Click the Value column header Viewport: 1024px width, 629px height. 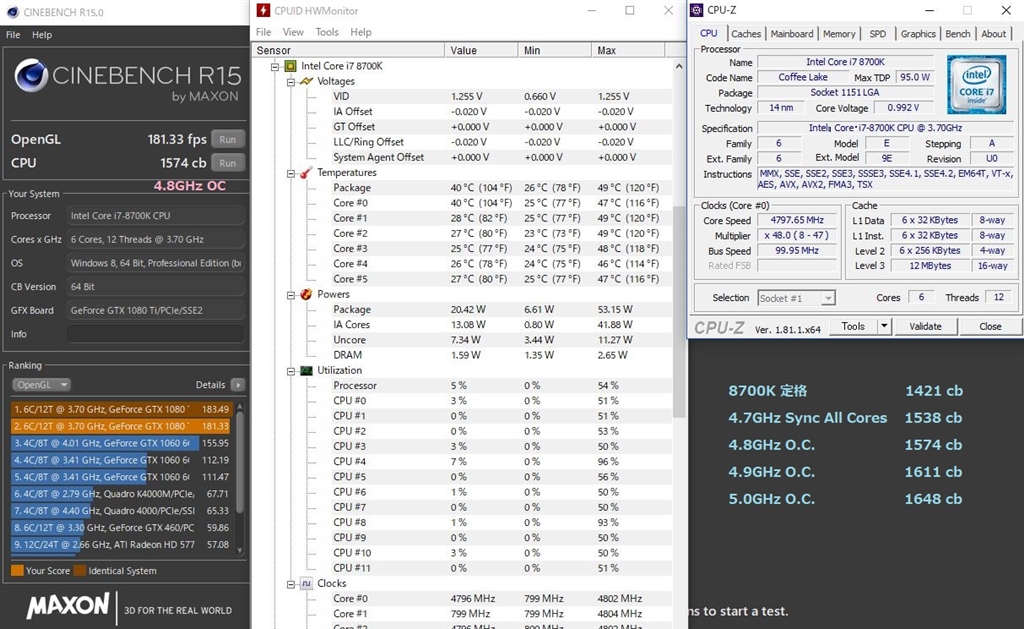[481, 50]
